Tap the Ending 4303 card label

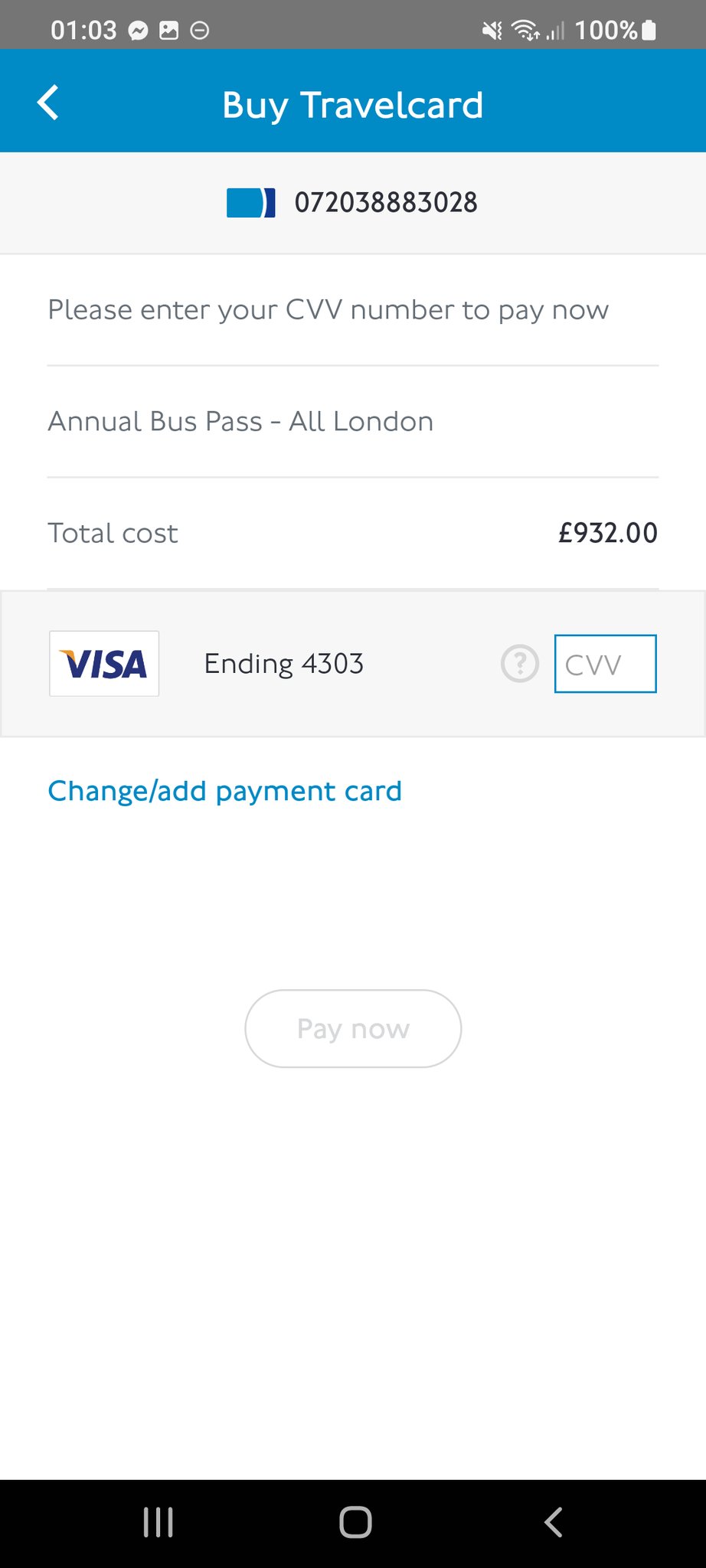click(283, 664)
